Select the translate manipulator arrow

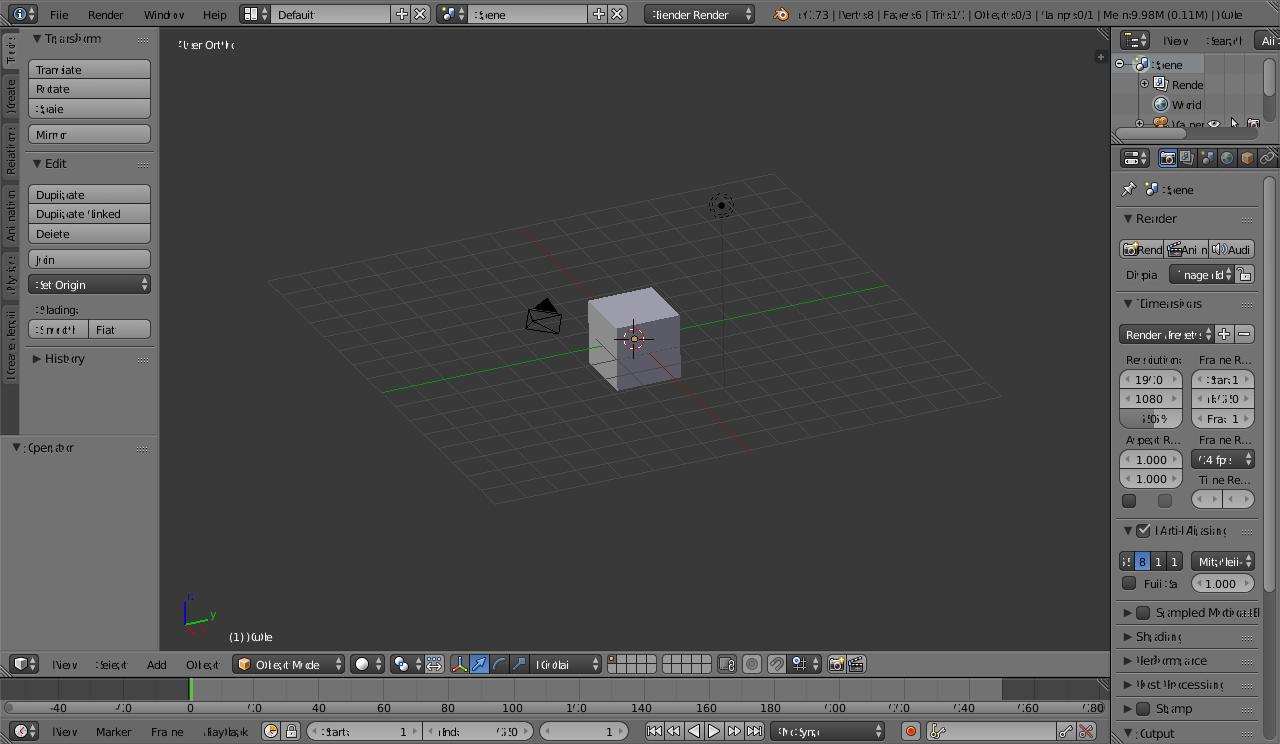tap(479, 664)
